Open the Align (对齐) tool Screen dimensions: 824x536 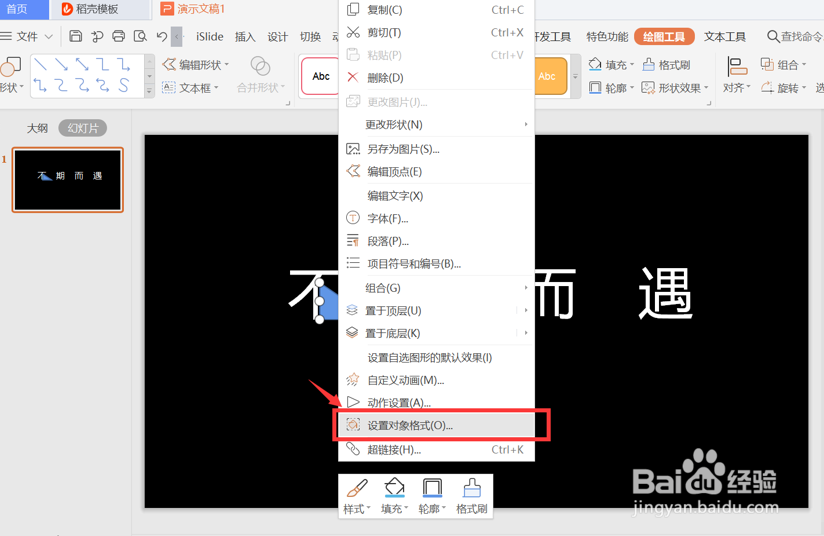point(737,75)
